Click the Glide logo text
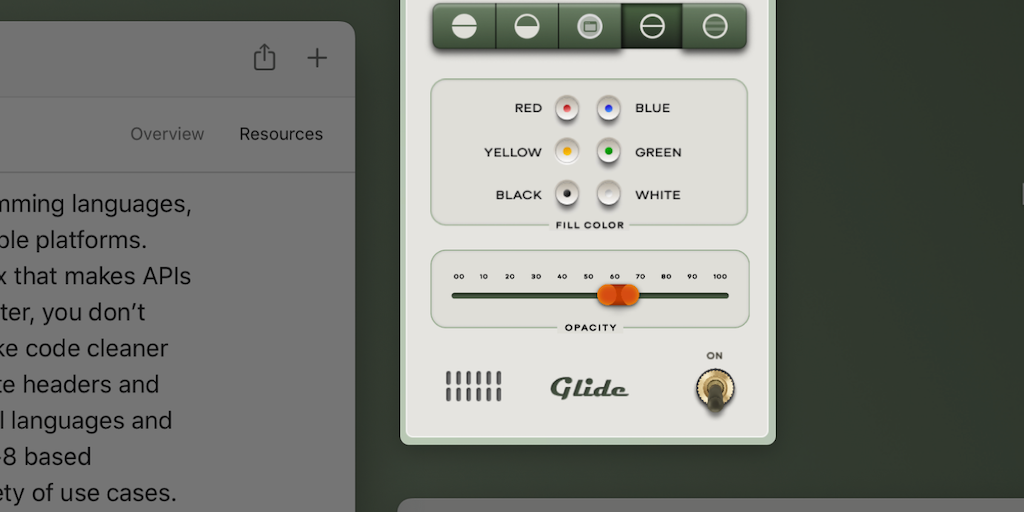This screenshot has height=512, width=1024. [589, 388]
